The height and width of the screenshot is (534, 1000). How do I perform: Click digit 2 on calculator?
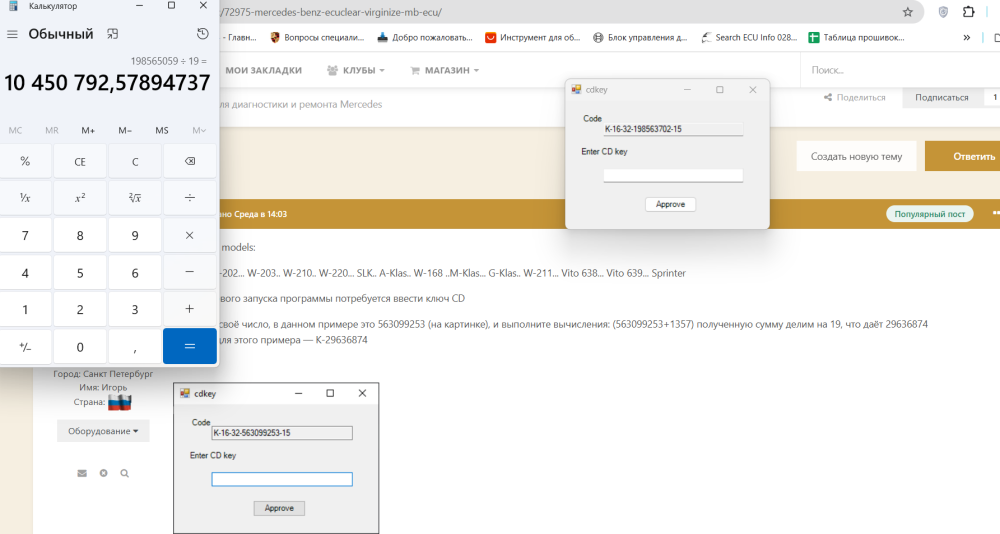click(80, 309)
